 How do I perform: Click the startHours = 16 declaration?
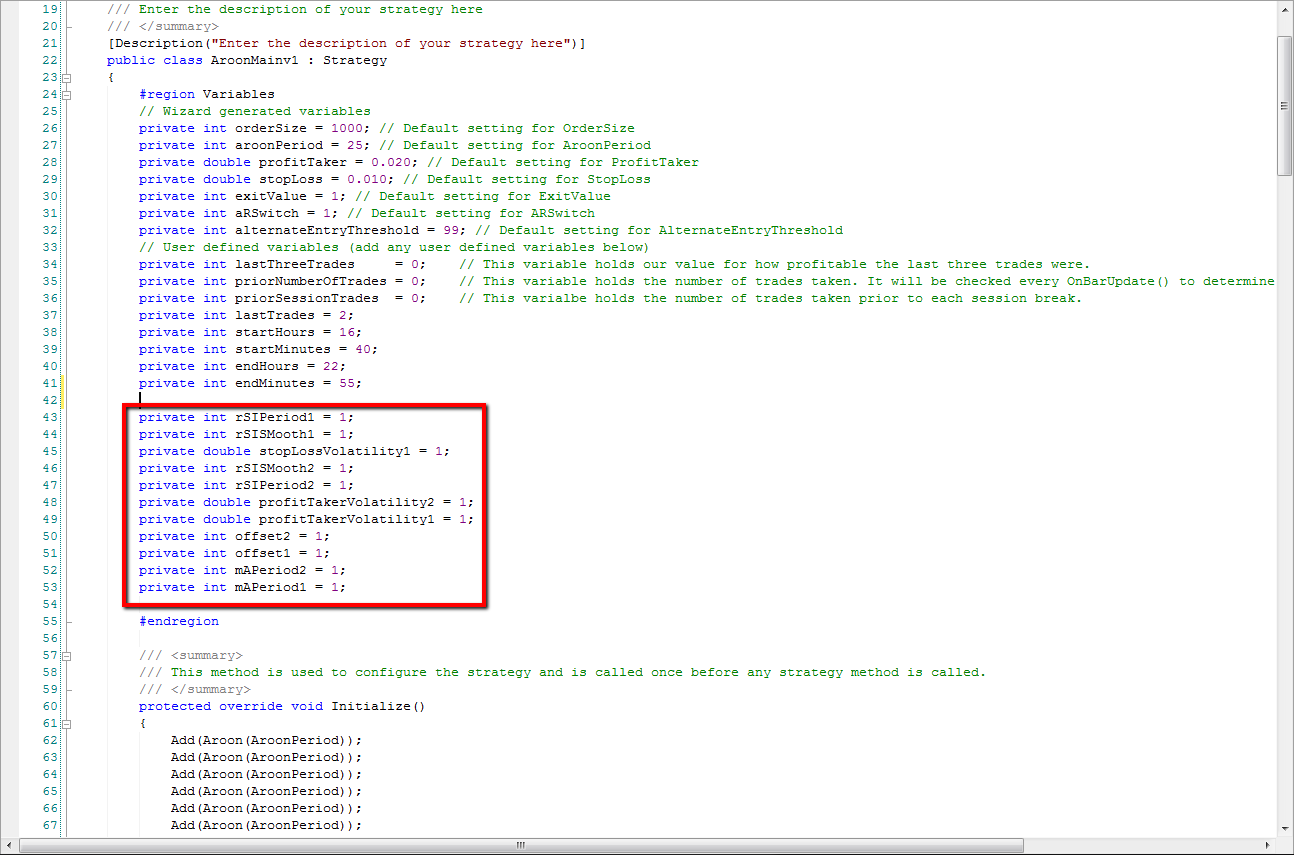tap(250, 332)
